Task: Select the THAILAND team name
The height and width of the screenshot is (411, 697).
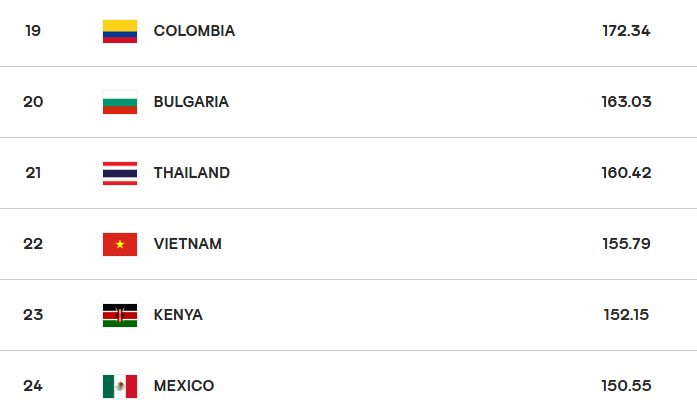Action: pyautogui.click(x=192, y=173)
